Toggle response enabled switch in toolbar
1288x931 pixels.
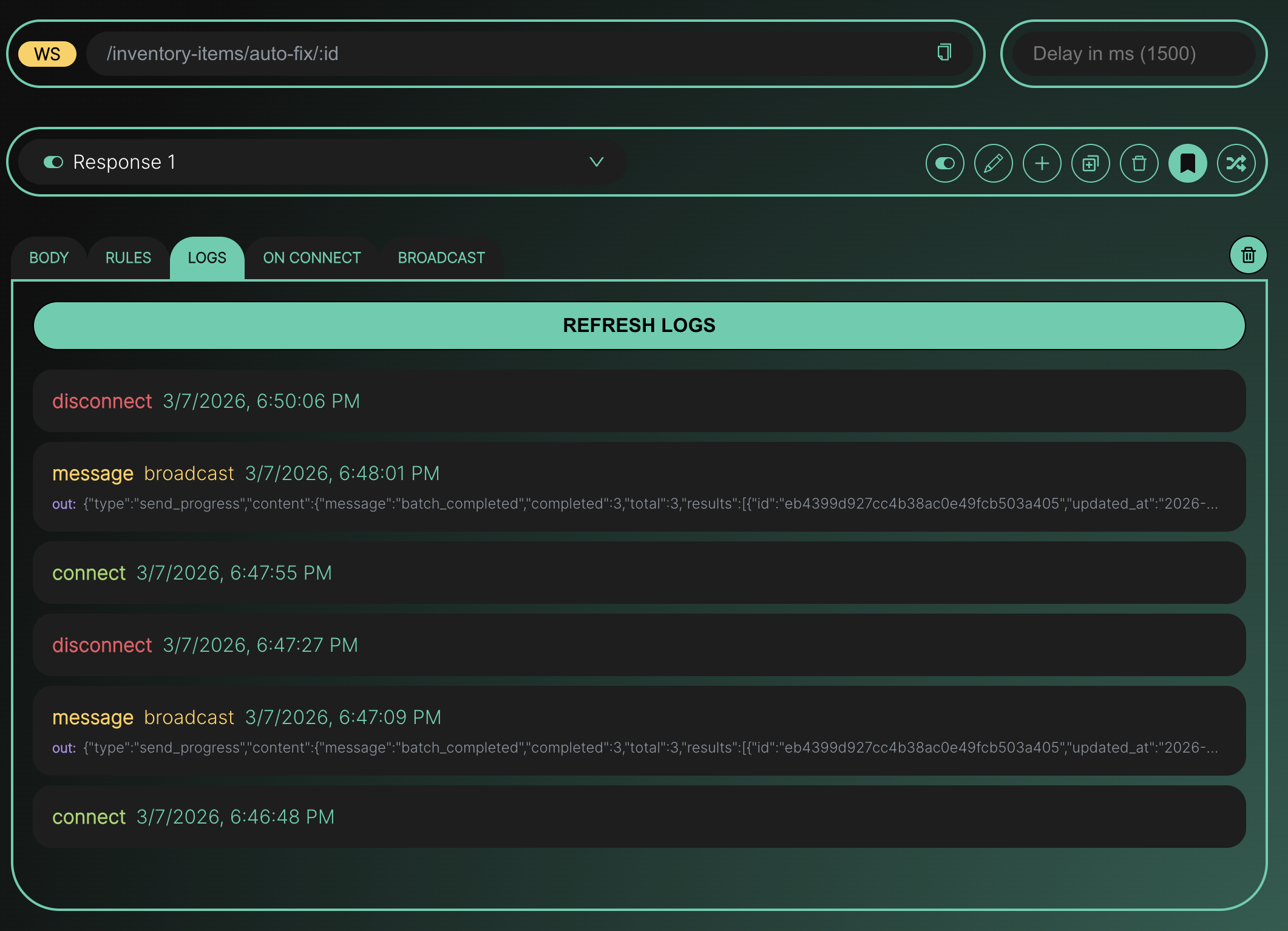coord(944,163)
